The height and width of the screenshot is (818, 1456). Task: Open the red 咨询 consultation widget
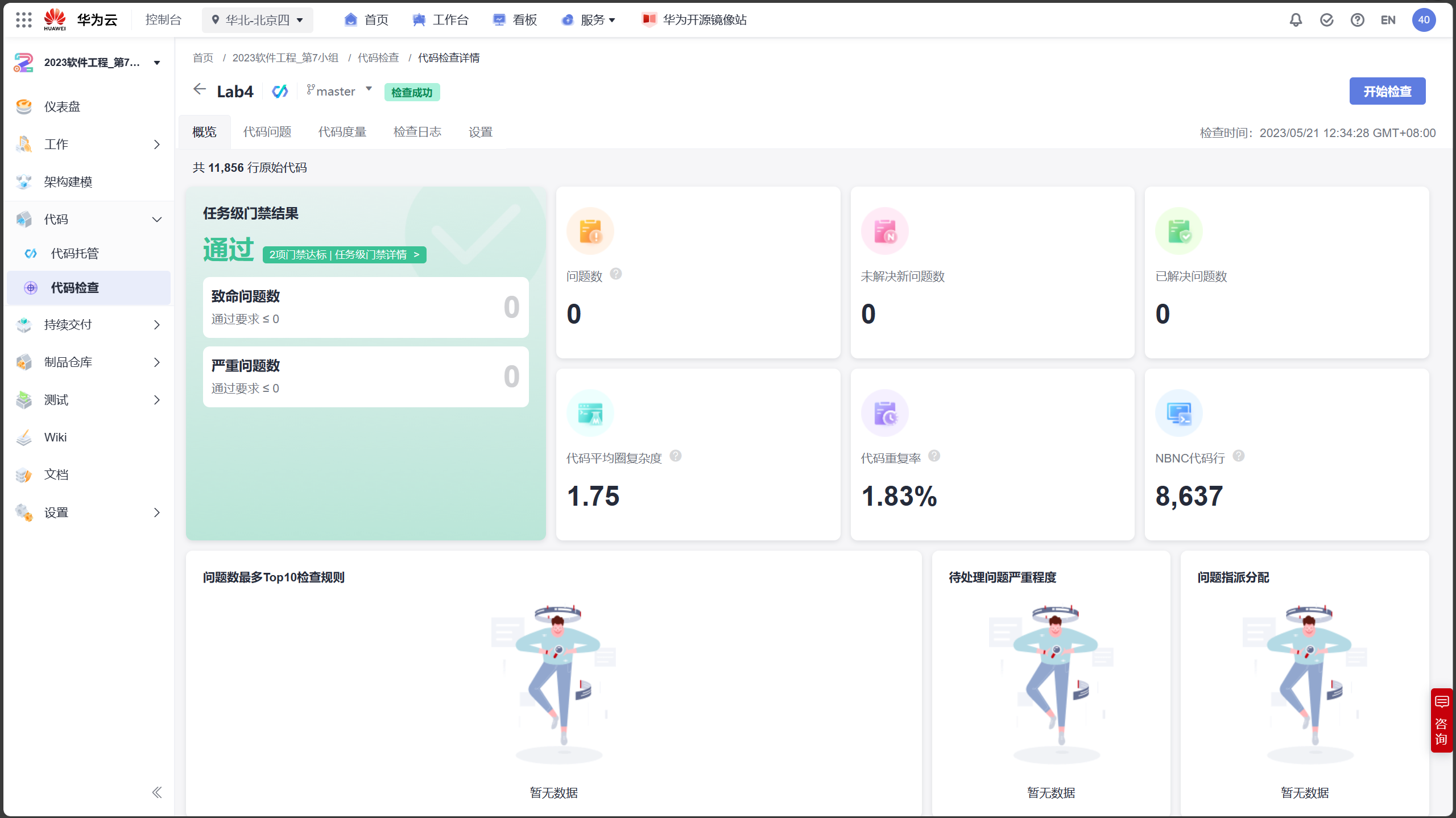pos(1441,720)
